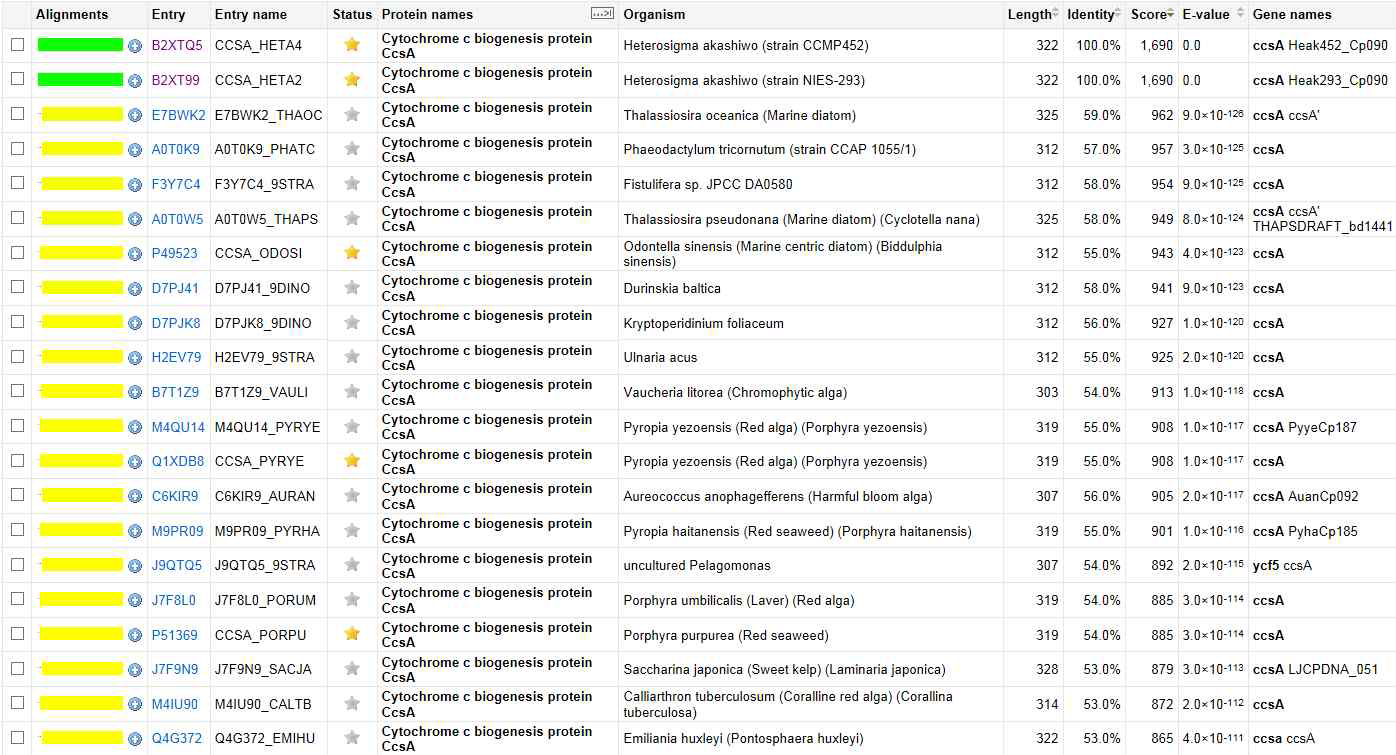The image size is (1396, 755).
Task: Sort by Identity column arrows
Action: point(1120,14)
